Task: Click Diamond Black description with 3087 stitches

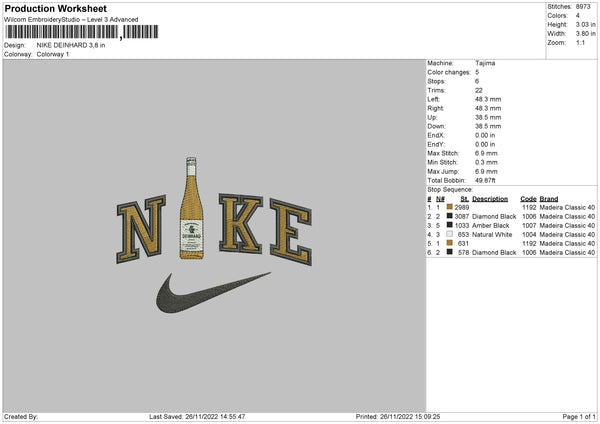Action: click(x=494, y=217)
